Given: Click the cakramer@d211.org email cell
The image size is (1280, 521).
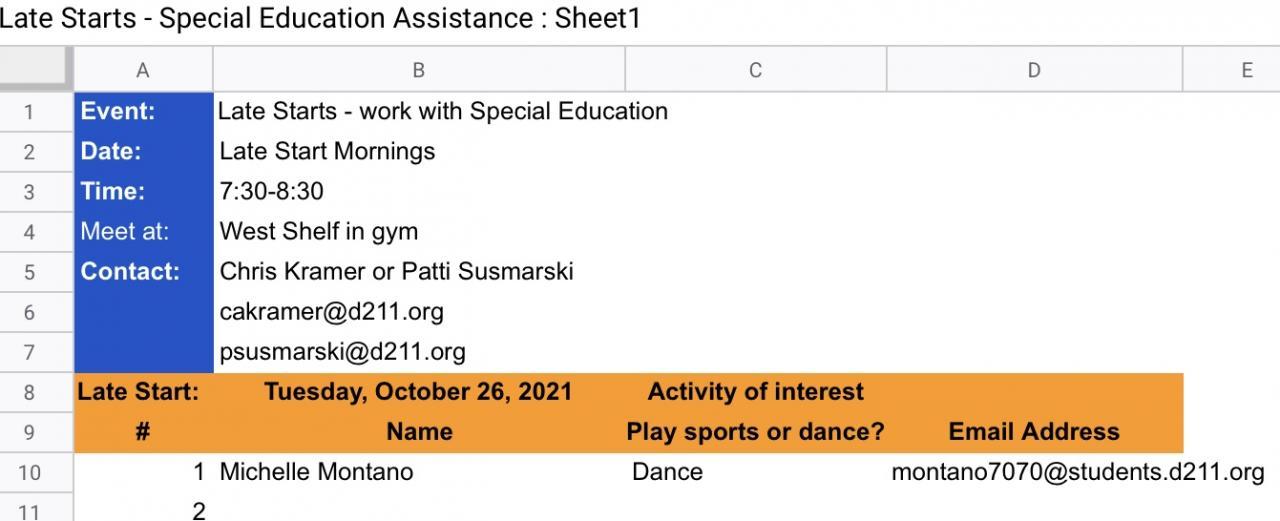Looking at the screenshot, I should [332, 312].
